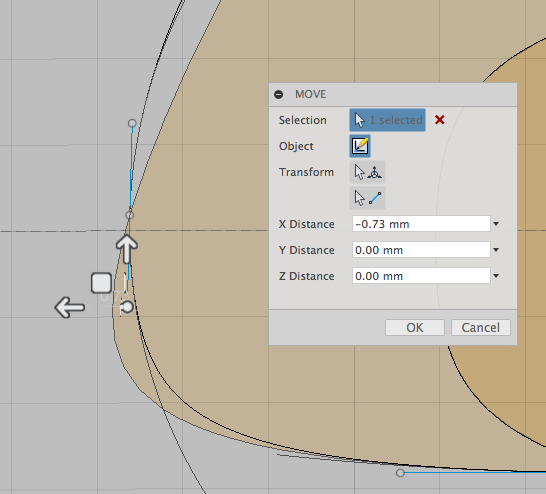Collapse the MOVE dialog with minus icon
546x494 pixels.
[278, 94]
